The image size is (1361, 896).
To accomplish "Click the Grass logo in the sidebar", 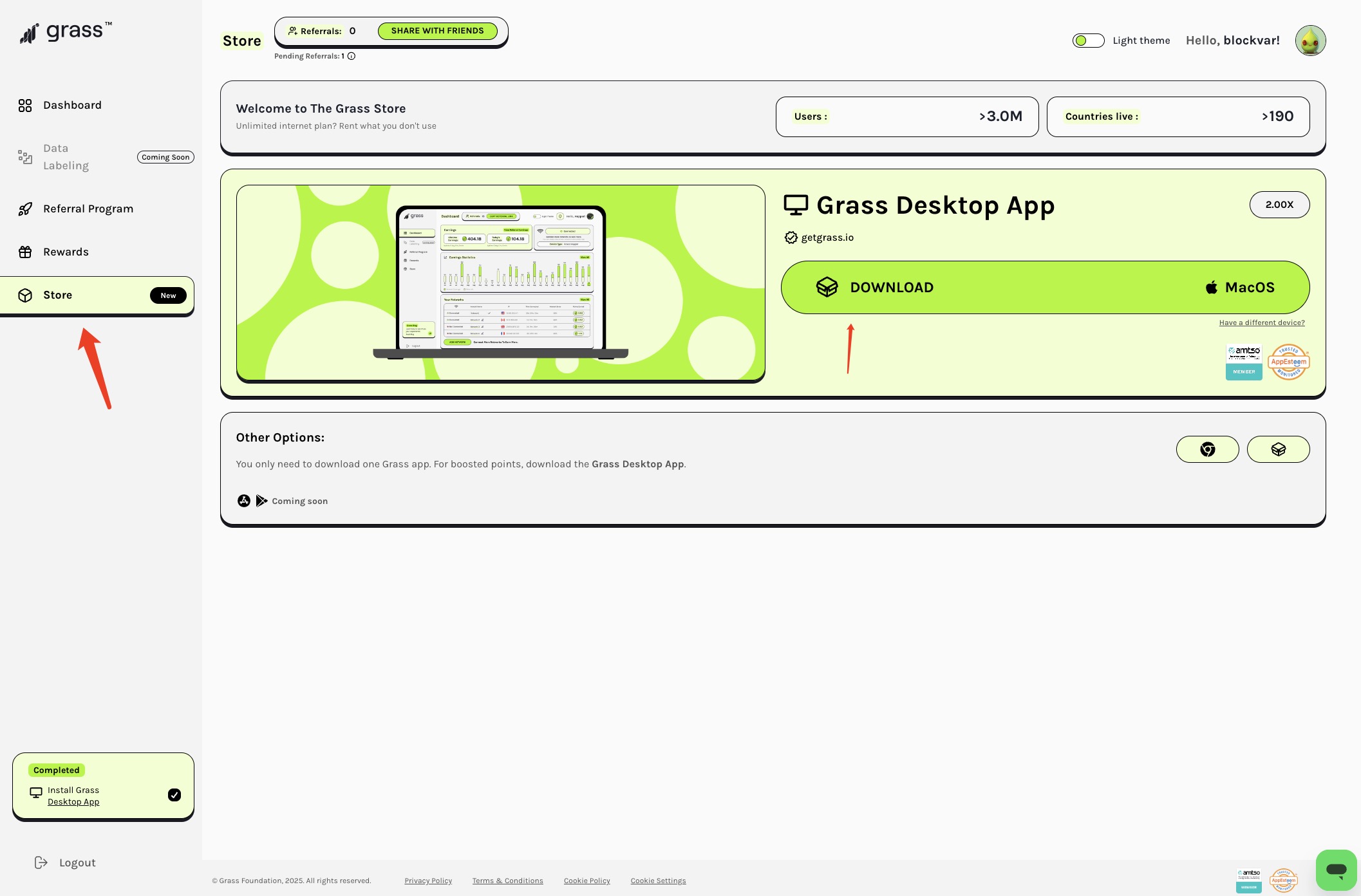I will click(66, 32).
